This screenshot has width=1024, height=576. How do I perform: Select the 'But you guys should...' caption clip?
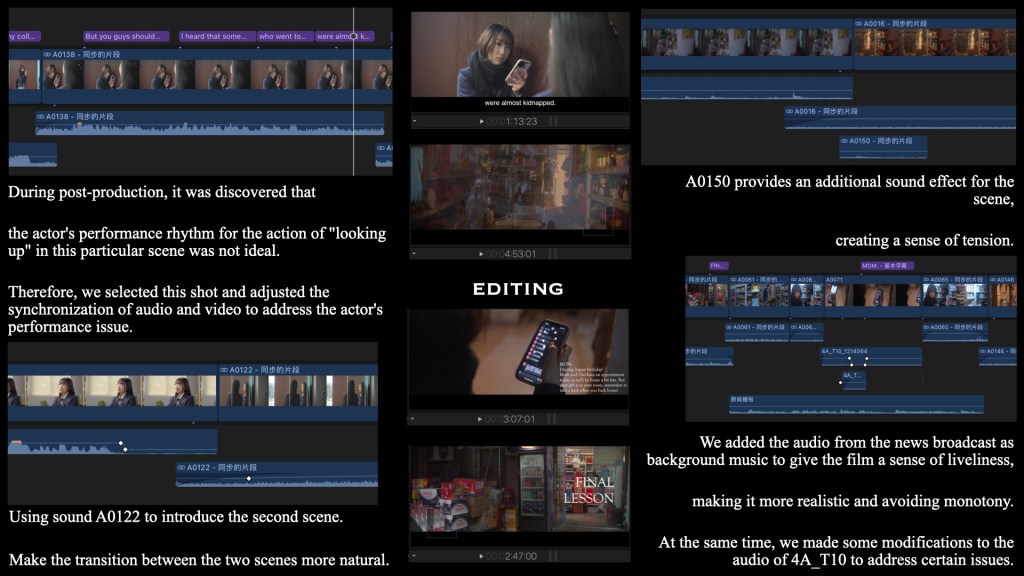tap(125, 36)
